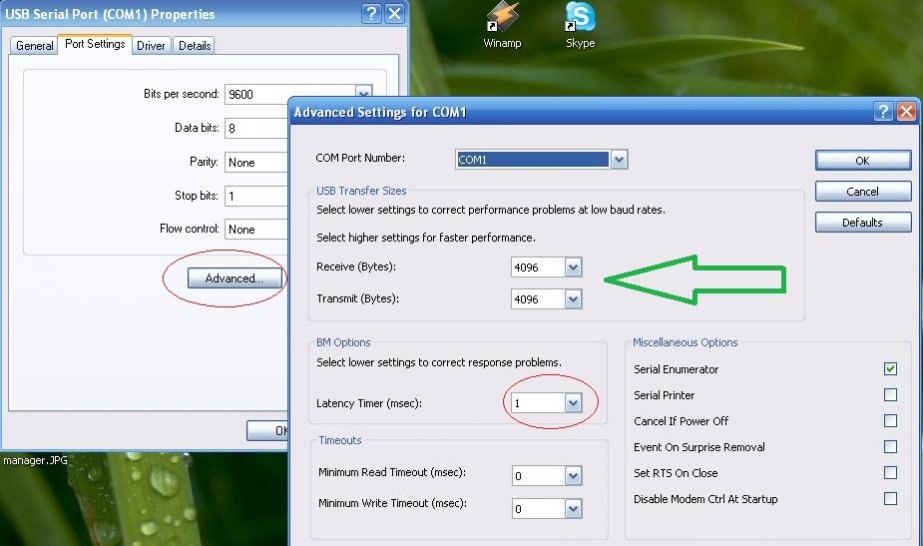The image size is (923, 546).
Task: Expand the Transmit (Bytes) dropdown
Action: tap(573, 299)
